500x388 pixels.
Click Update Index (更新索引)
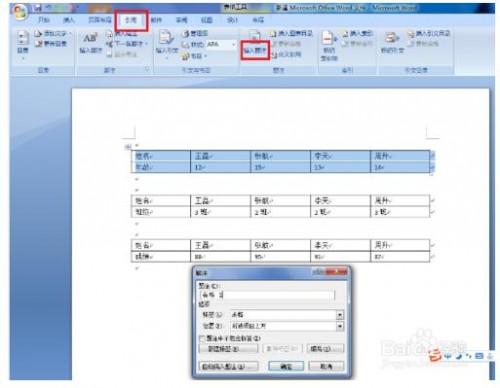[x=358, y=44]
